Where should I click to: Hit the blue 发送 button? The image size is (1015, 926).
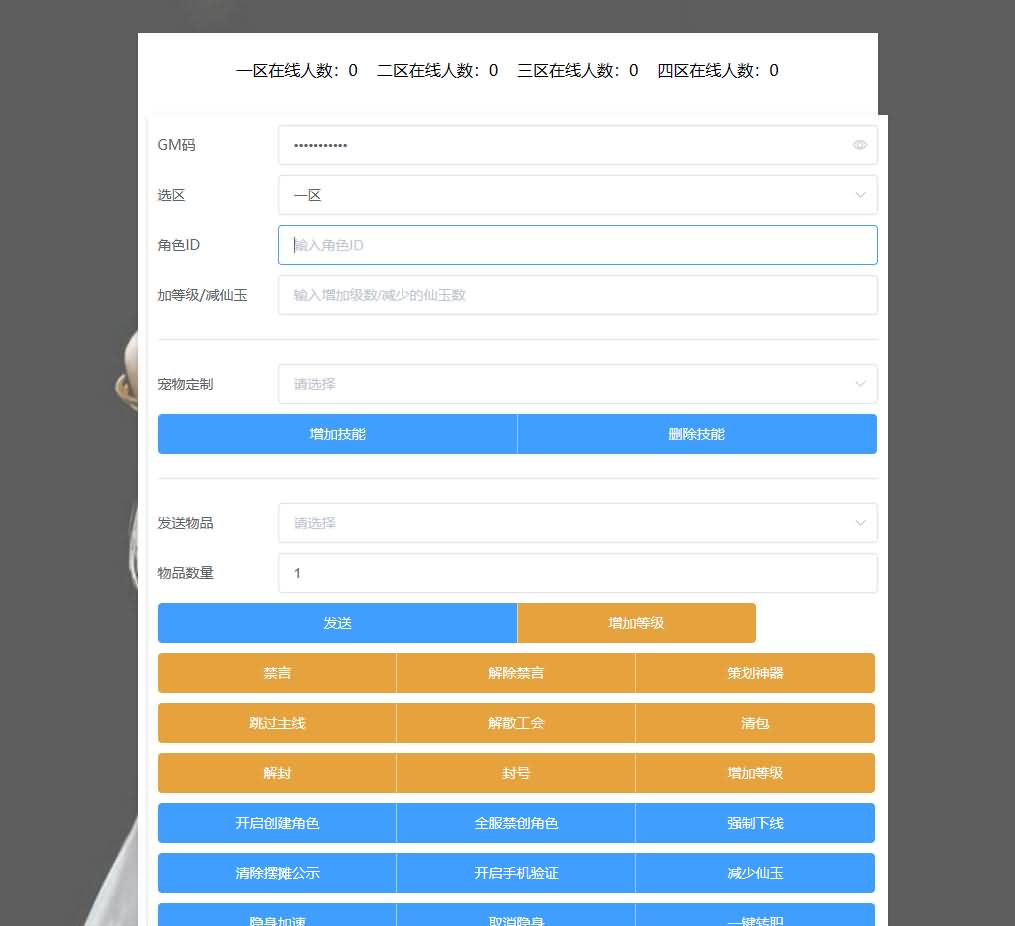[x=337, y=623]
